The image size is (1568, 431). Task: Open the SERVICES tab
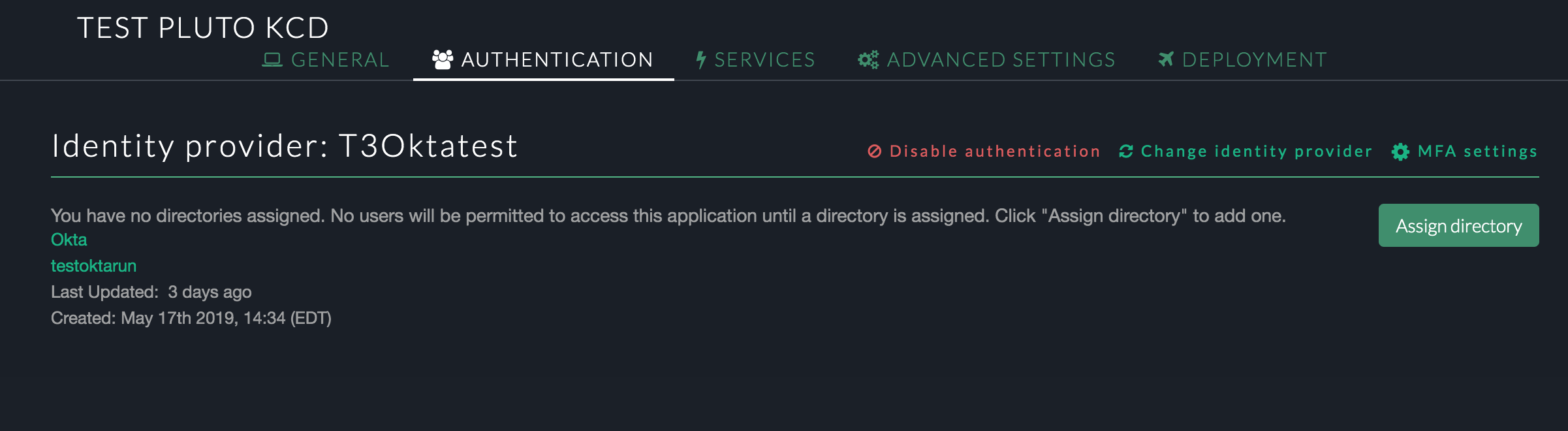(x=764, y=59)
